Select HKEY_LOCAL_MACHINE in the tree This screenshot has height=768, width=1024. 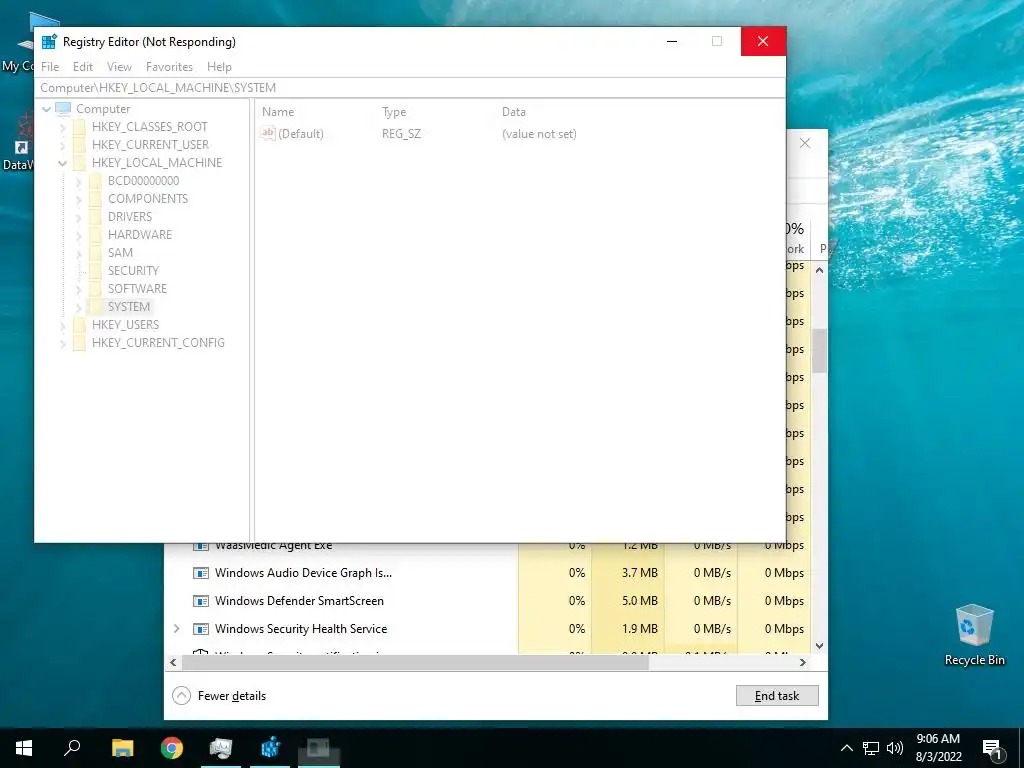pyautogui.click(x=157, y=163)
